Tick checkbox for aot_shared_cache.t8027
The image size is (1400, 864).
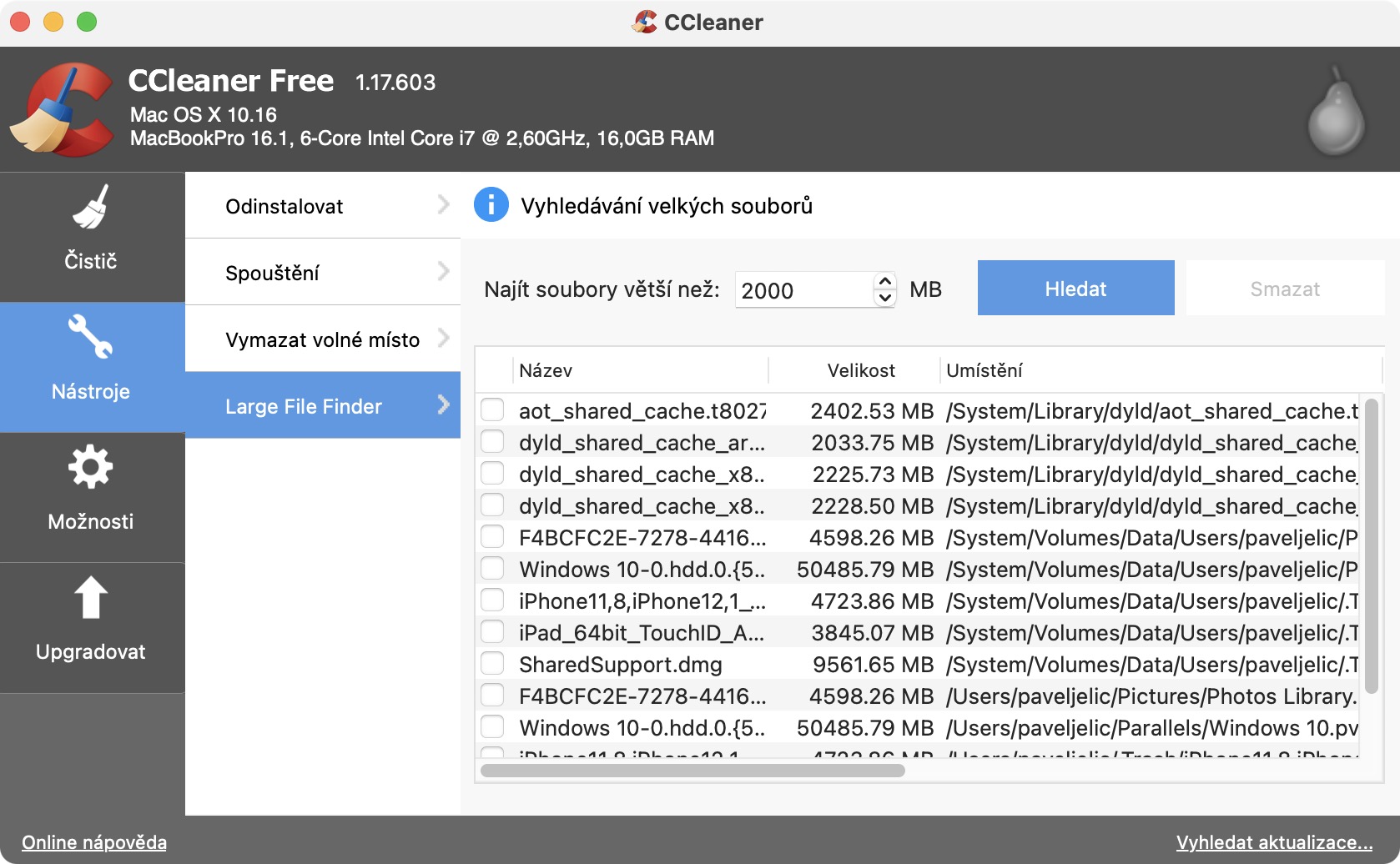492,410
